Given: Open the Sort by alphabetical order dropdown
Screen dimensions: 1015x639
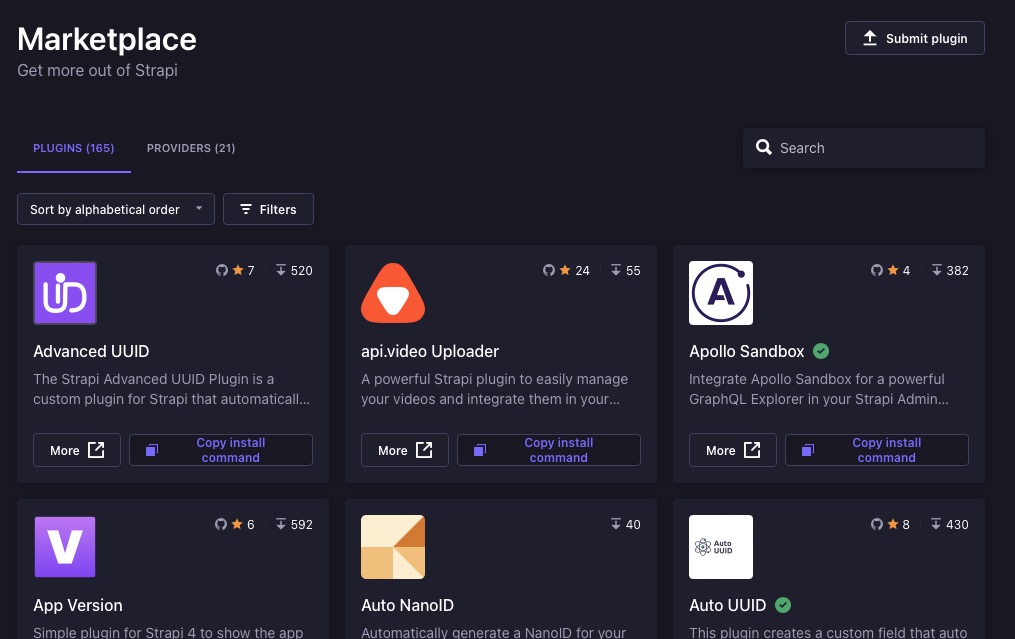Looking at the screenshot, I should (x=115, y=209).
